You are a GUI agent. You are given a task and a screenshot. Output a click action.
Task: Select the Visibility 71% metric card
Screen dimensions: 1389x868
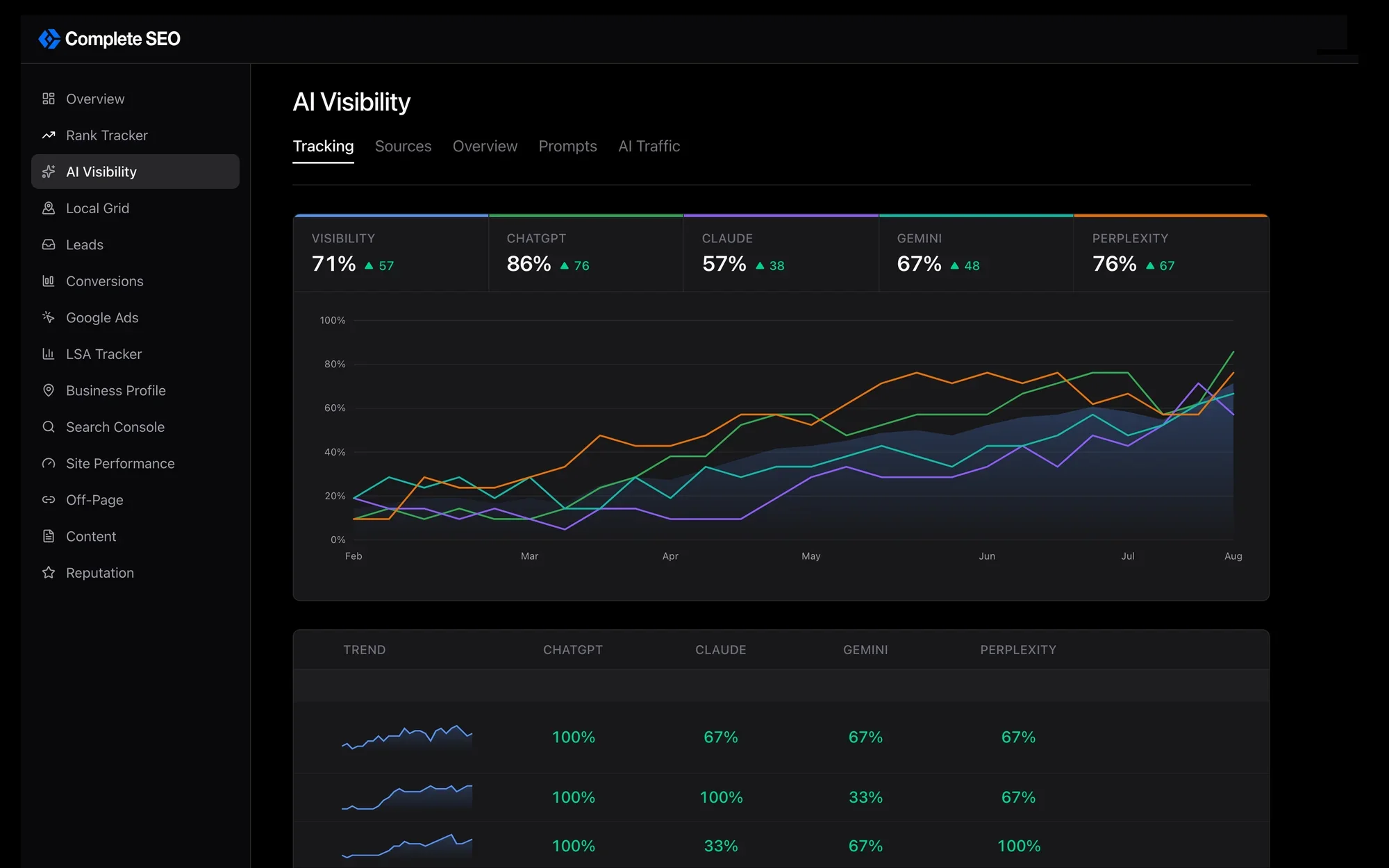coord(390,253)
